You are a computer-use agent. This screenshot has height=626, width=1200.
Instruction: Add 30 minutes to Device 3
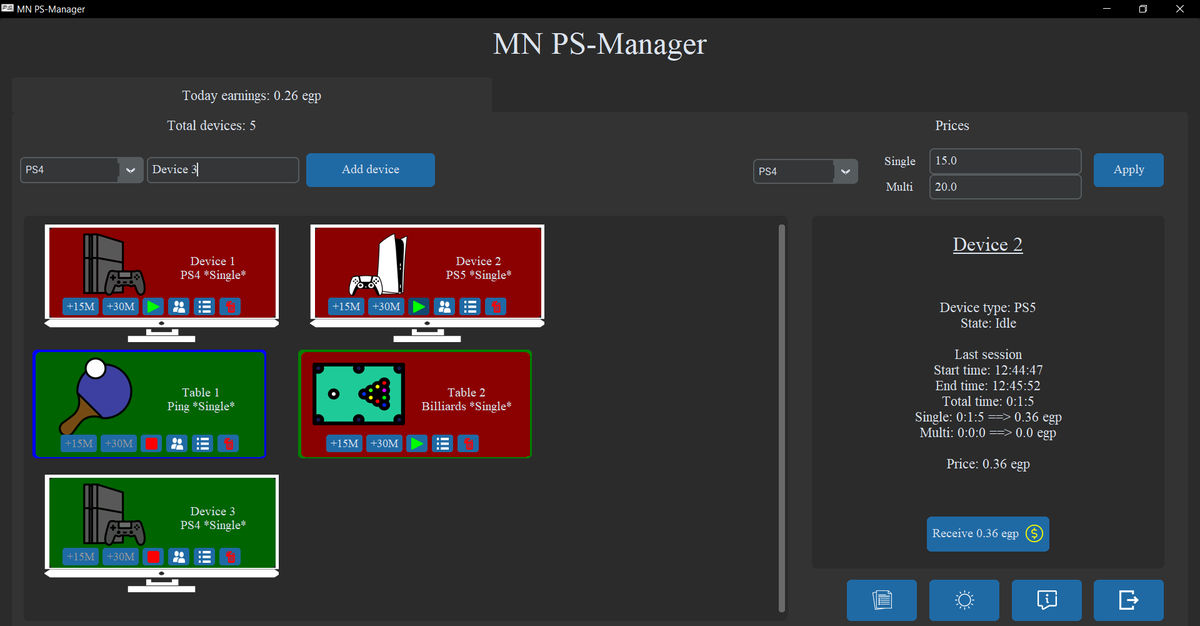coord(120,557)
